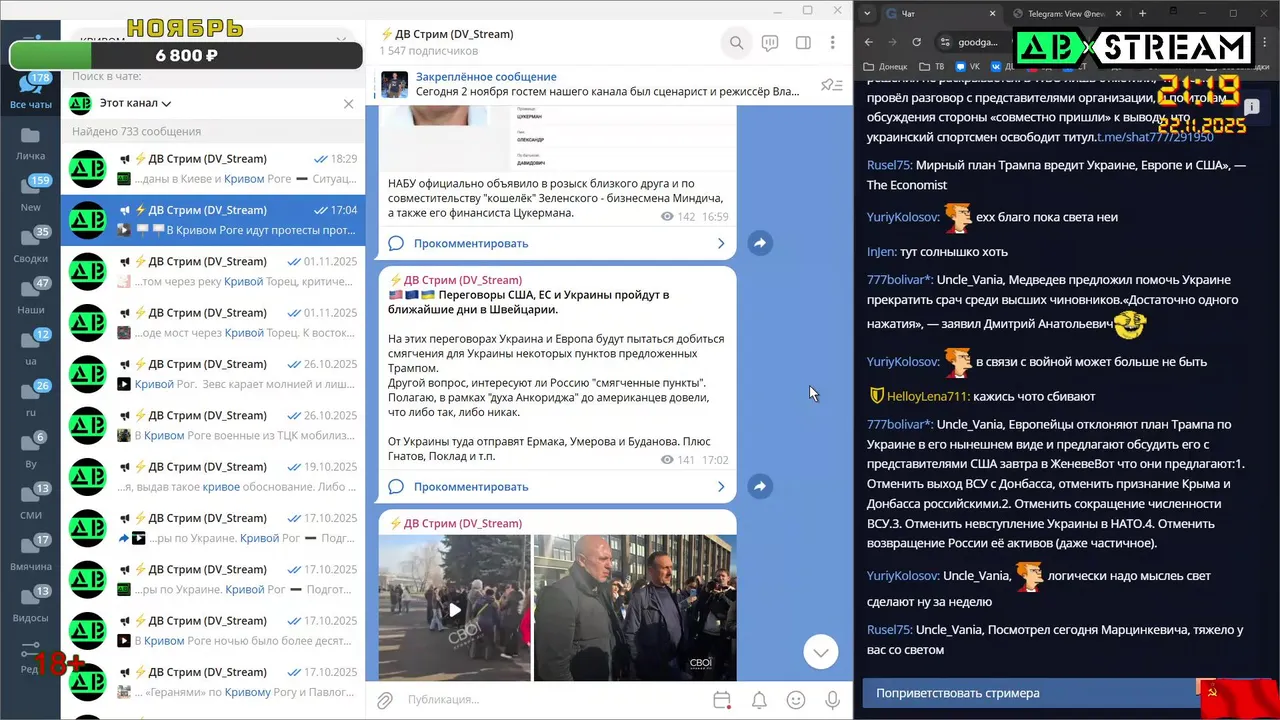Open the By folder

click(30, 451)
